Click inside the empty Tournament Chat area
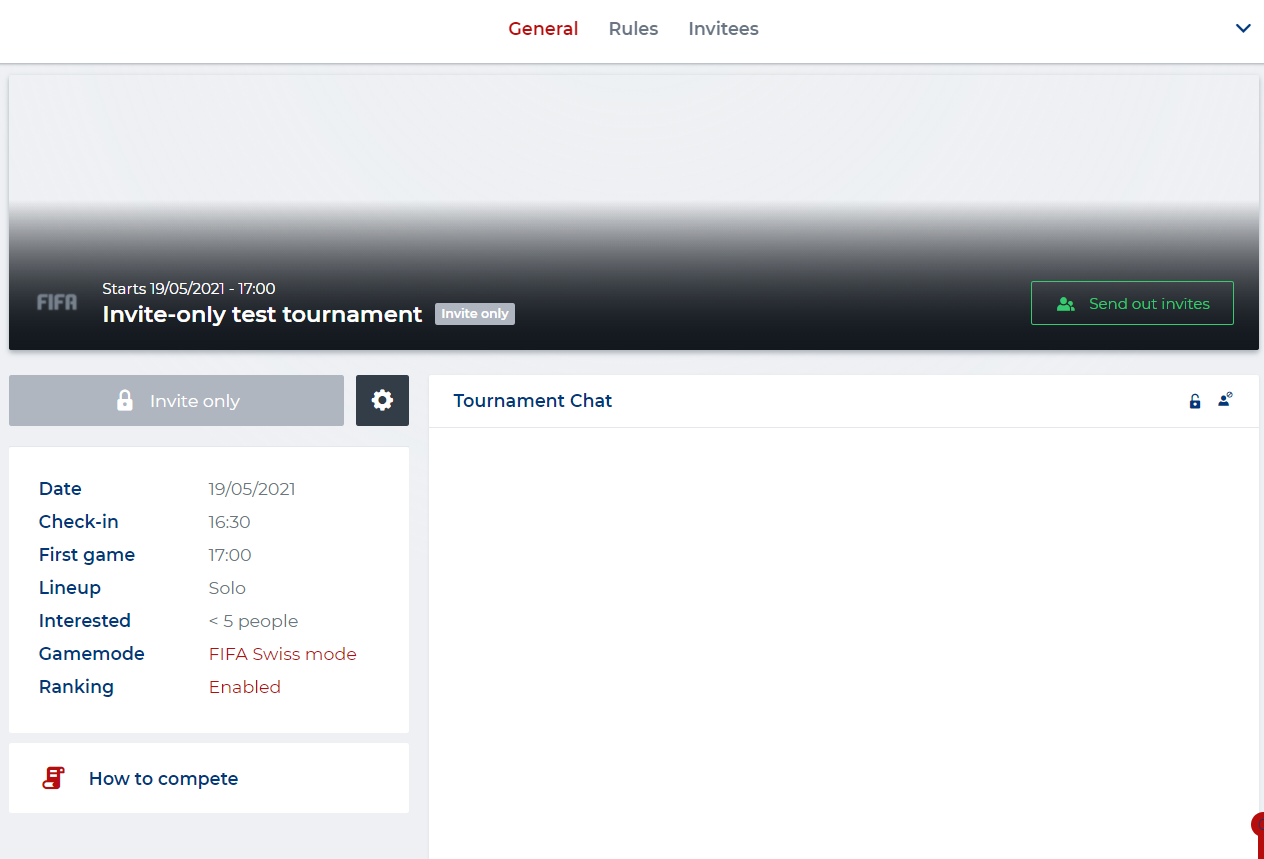This screenshot has height=859, width=1264. (x=843, y=640)
